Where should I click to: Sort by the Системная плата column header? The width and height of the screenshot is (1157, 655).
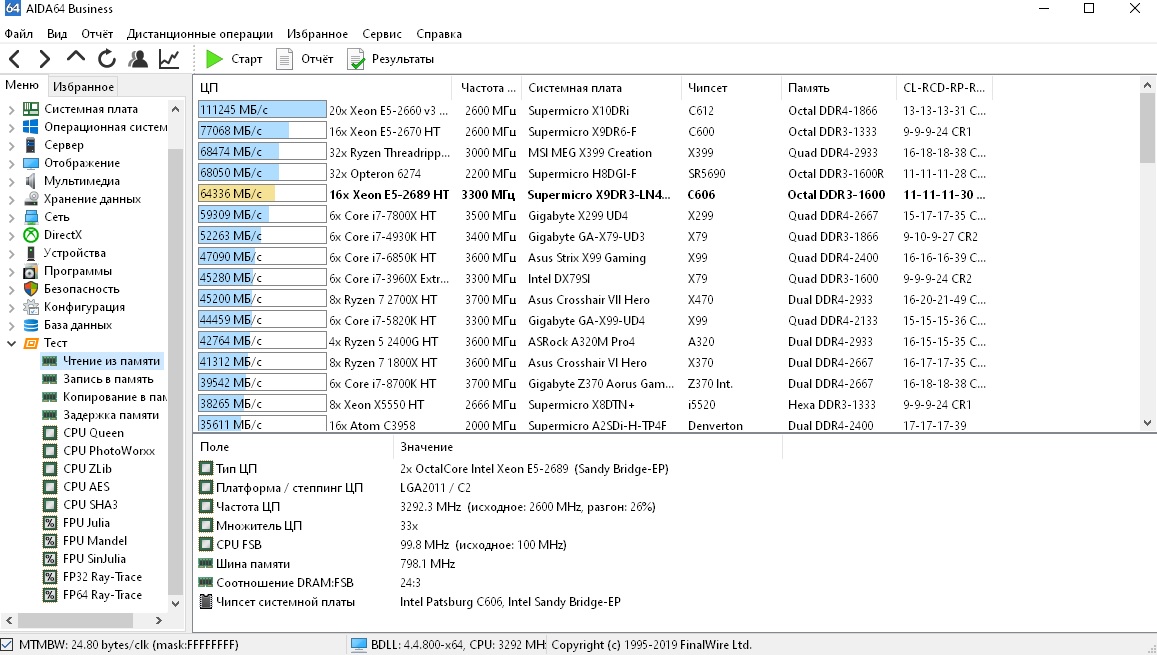[601, 88]
